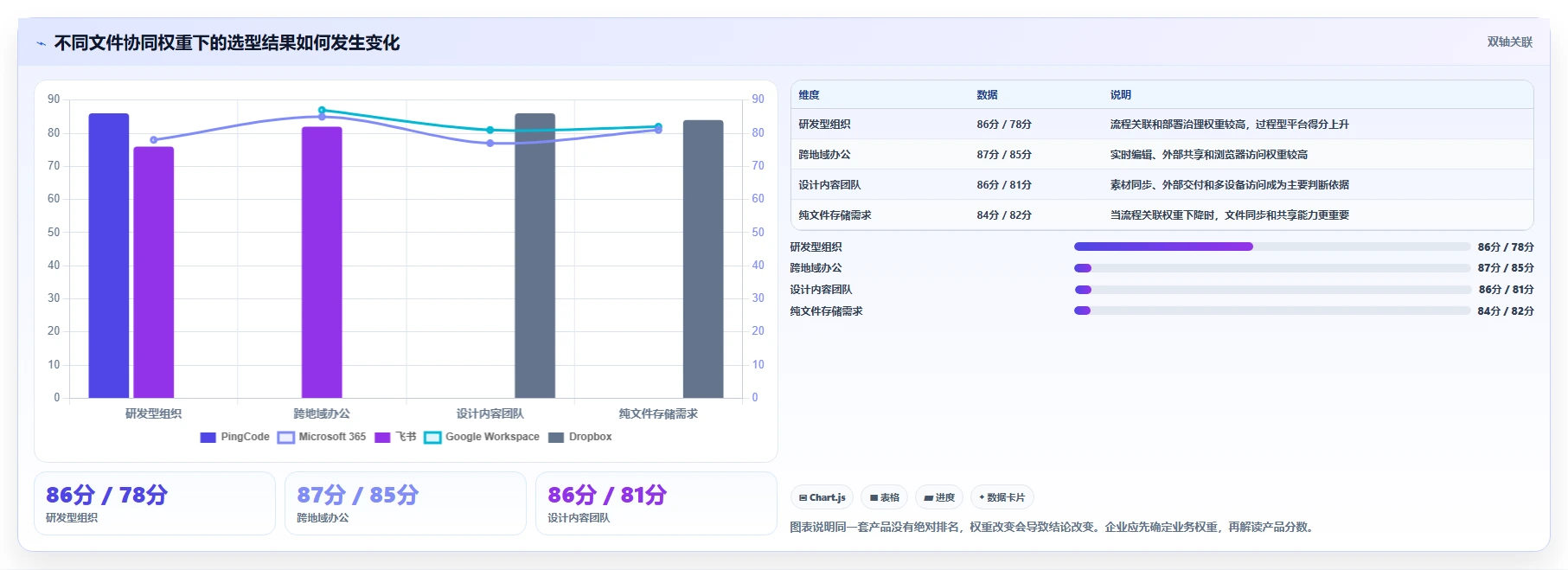Click progress value 87分 / 85分 at row end

click(x=1506, y=268)
